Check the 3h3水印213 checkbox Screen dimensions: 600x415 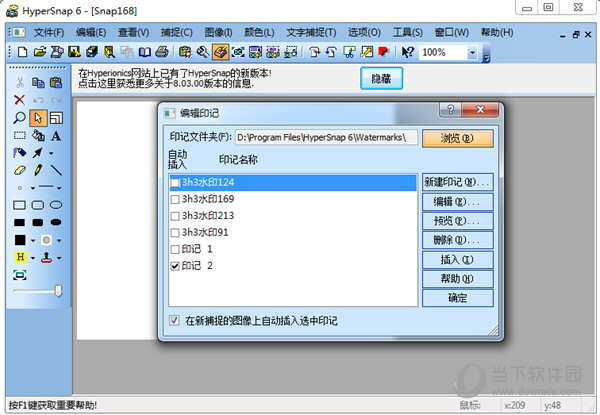(175, 216)
